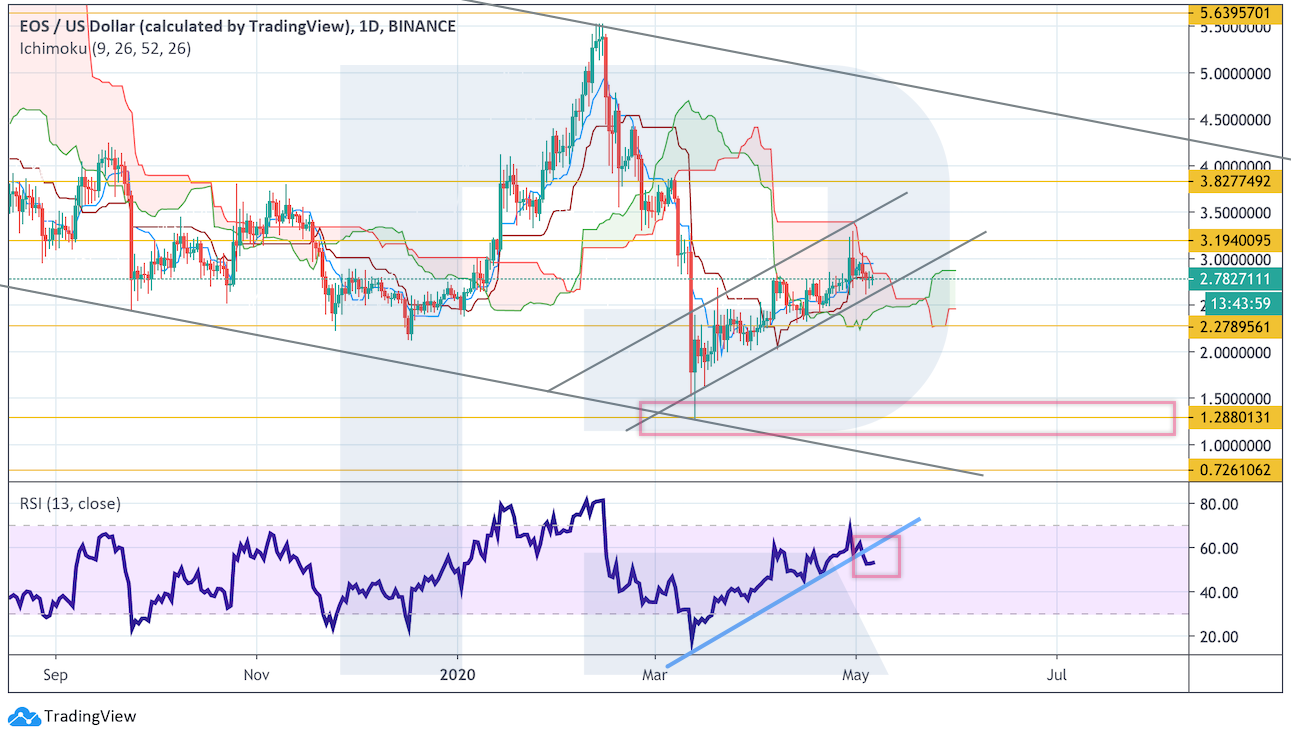The width and height of the screenshot is (1291, 740).
Task: Select the RSI (13, close) indicator label
Action: [x=70, y=504]
